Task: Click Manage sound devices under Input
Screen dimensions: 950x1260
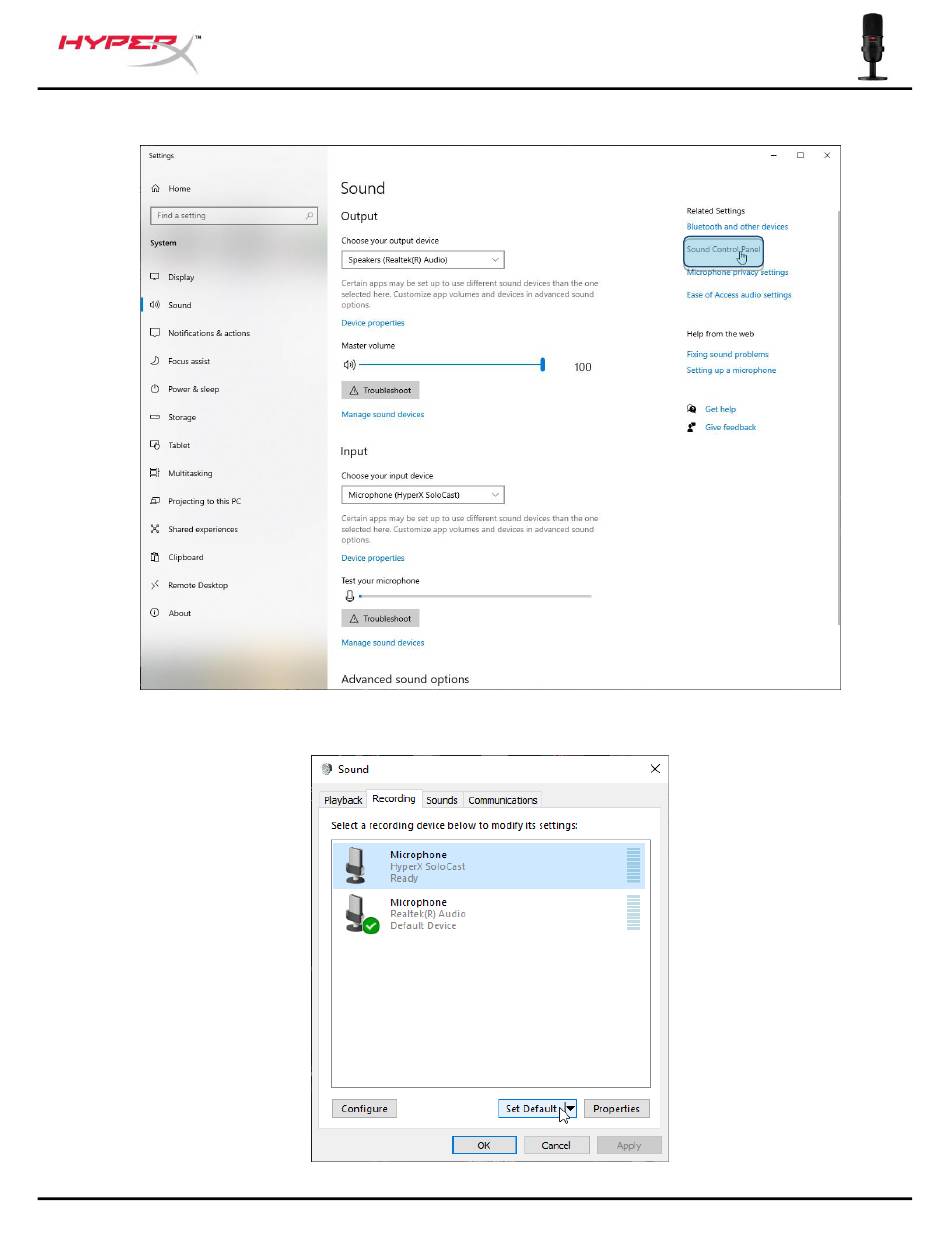Action: tap(383, 643)
